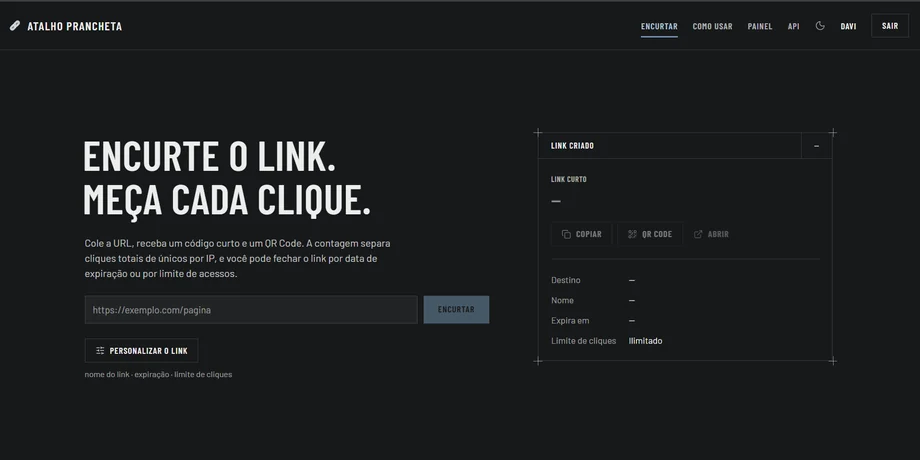Click the Expira em row label
The image size is (920, 460).
coord(570,320)
